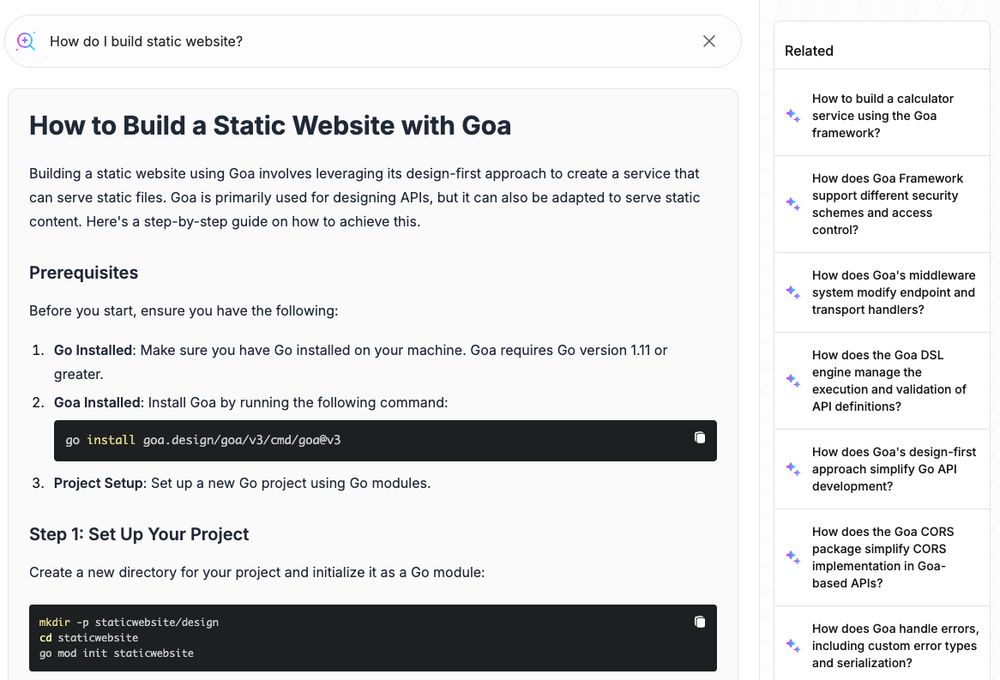Image resolution: width=1000 pixels, height=680 pixels.
Task: Open related question about security schemes
Action: tap(881, 204)
